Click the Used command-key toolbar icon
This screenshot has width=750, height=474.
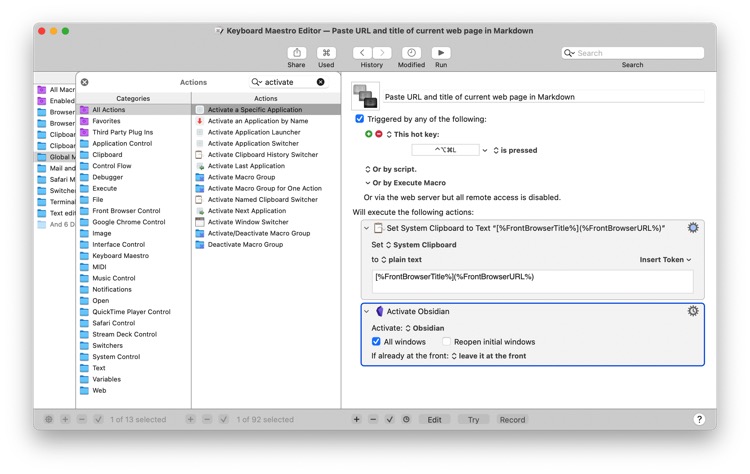pyautogui.click(x=326, y=53)
